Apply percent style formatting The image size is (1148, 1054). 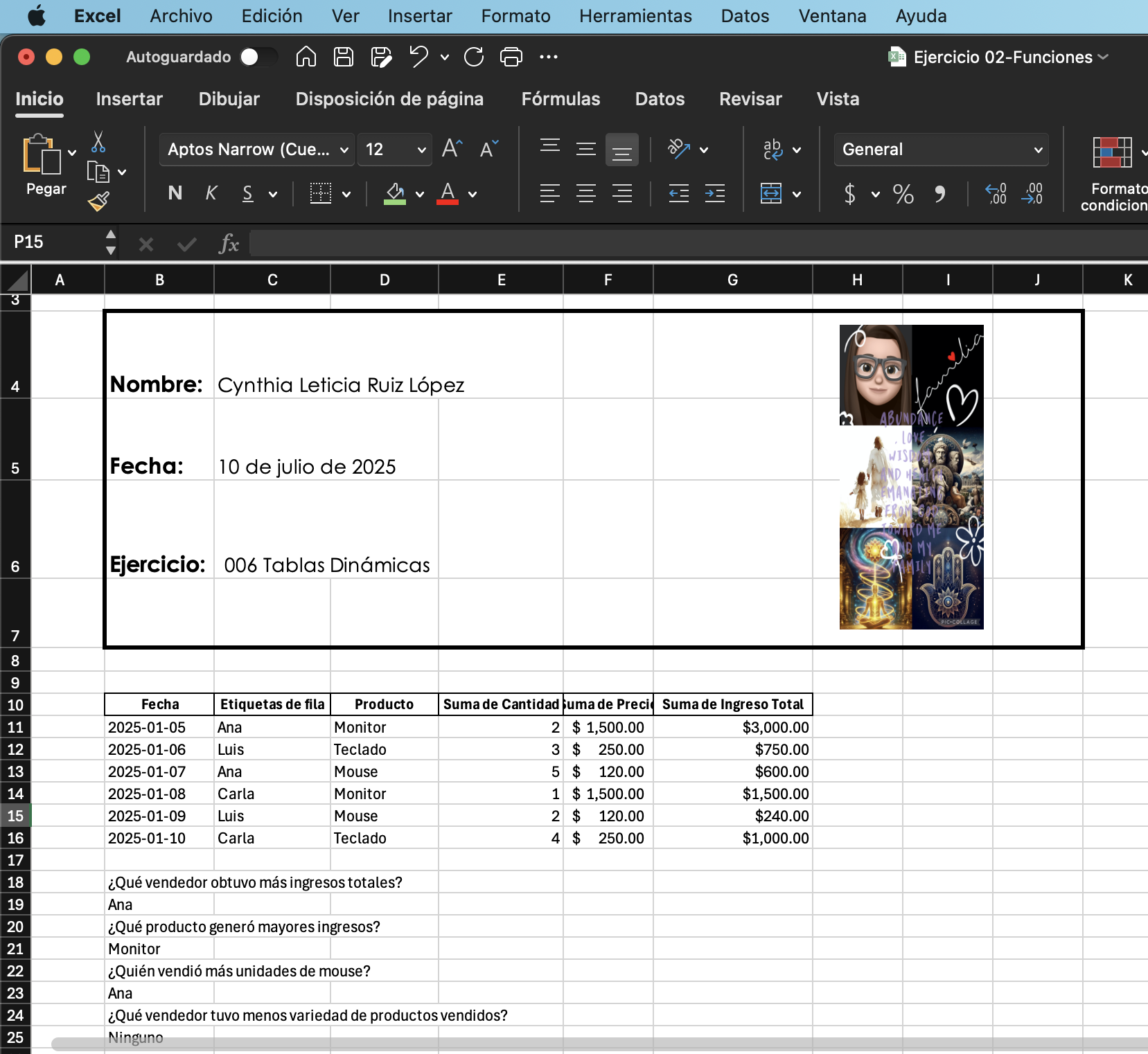tap(903, 194)
